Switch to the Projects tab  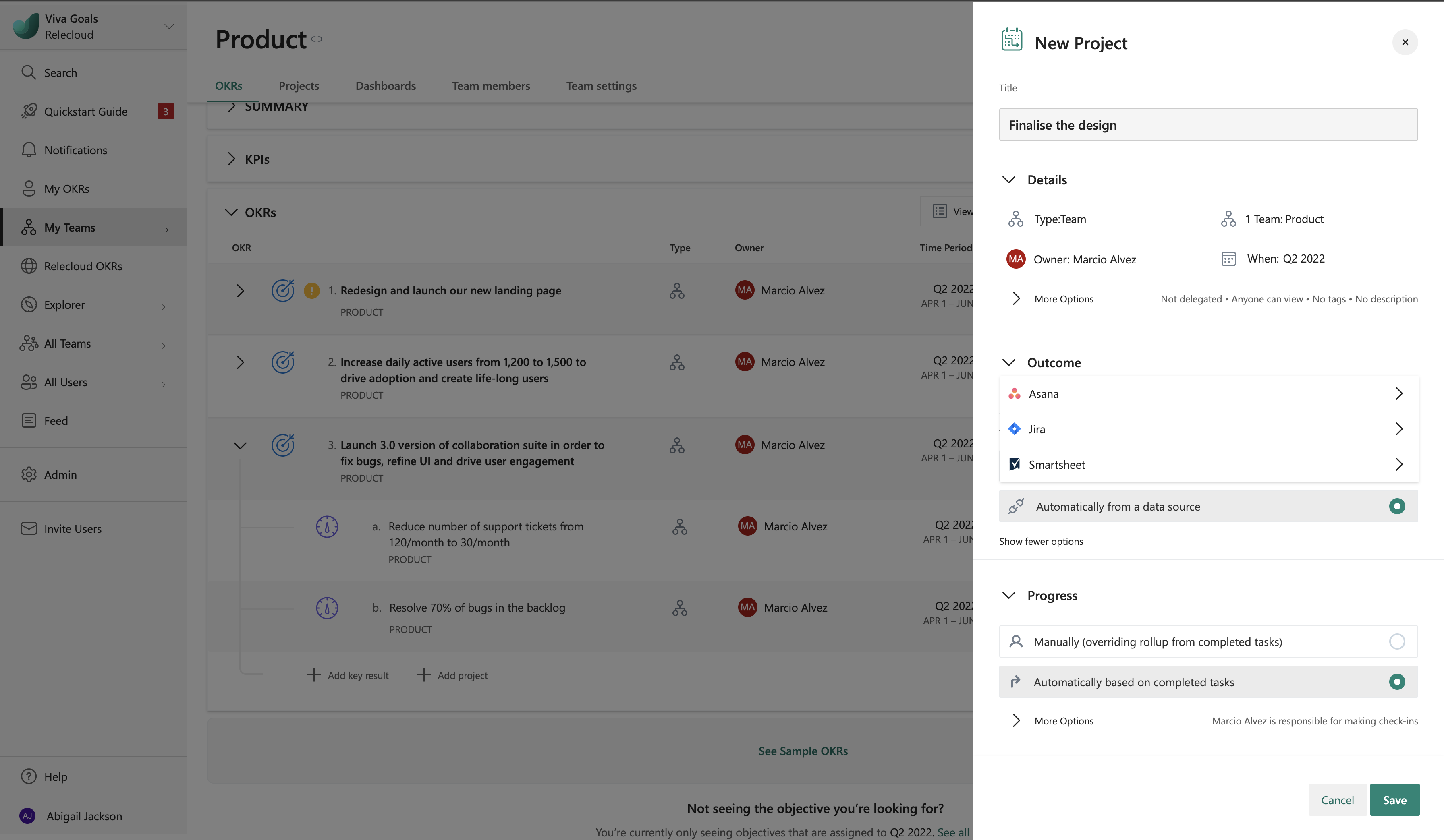click(x=299, y=86)
